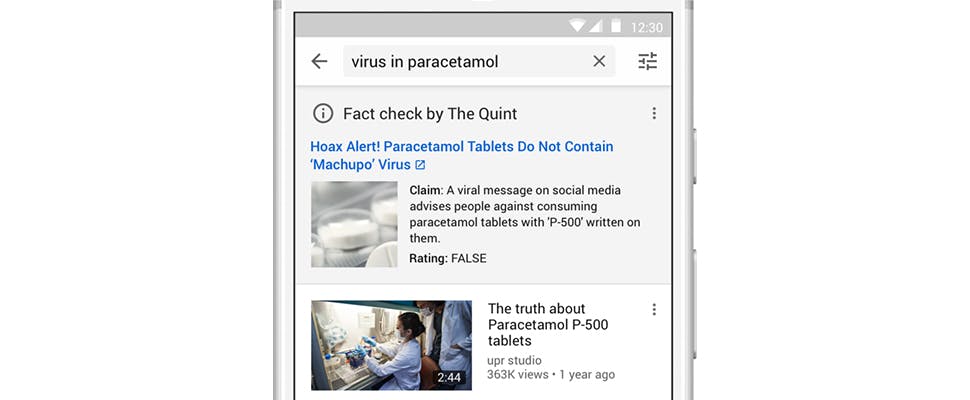Tap the Fact check by The Quint heading
This screenshot has width=970, height=400.
(430, 114)
